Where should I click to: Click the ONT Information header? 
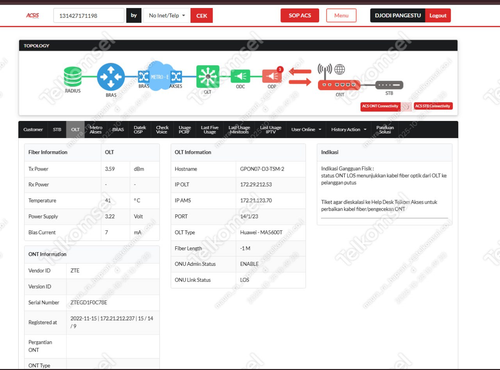coord(47,254)
